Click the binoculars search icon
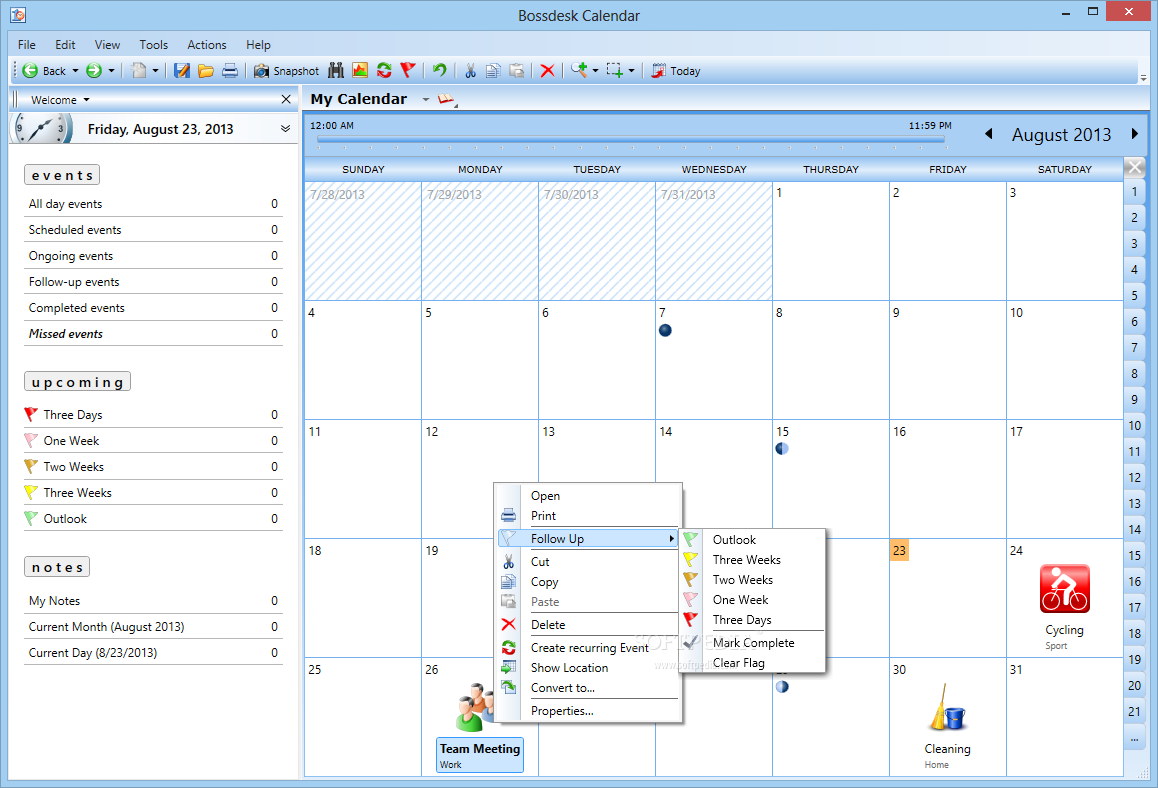 point(336,71)
